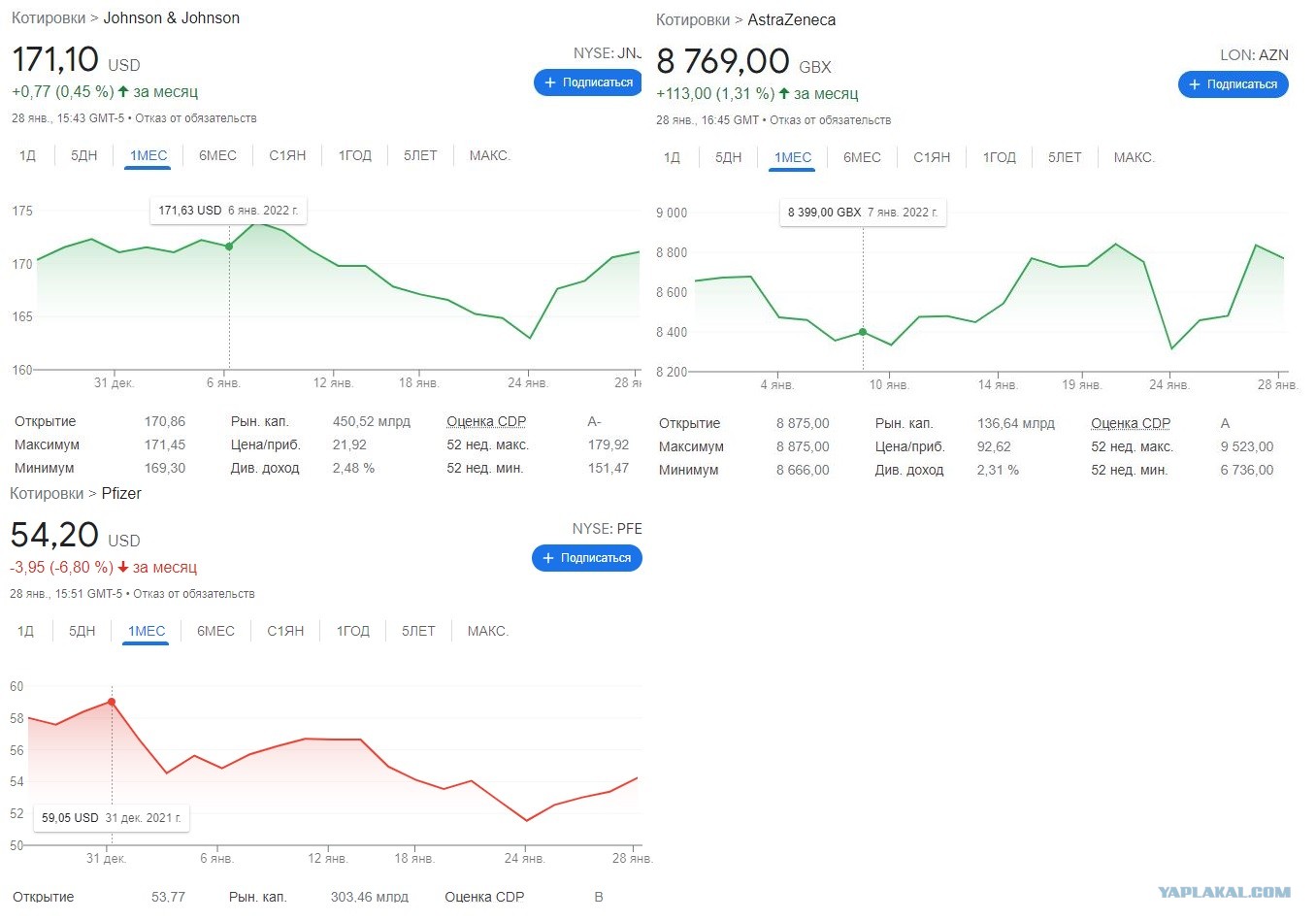Switch AstraZeneca chart to 5ЛЕТ
The height and width of the screenshot is (921, 1316).
(x=1065, y=157)
